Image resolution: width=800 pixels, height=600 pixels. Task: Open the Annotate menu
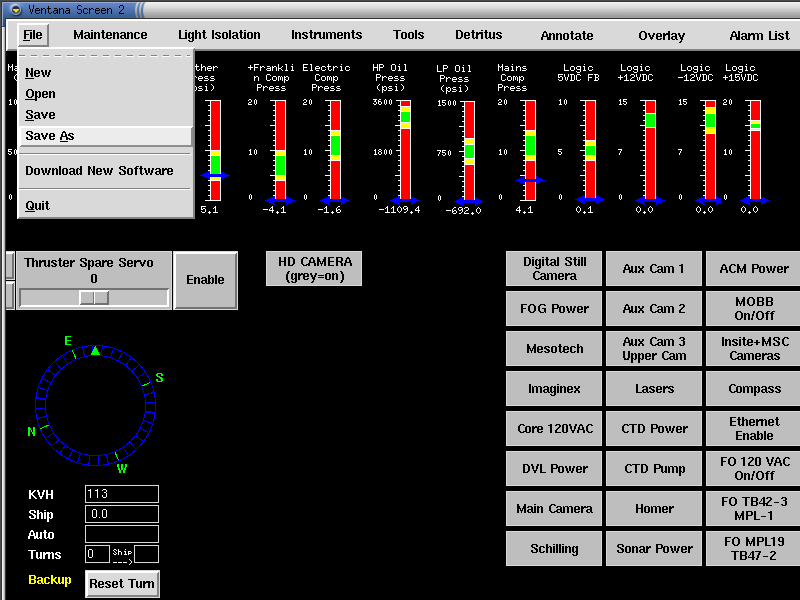pos(567,36)
